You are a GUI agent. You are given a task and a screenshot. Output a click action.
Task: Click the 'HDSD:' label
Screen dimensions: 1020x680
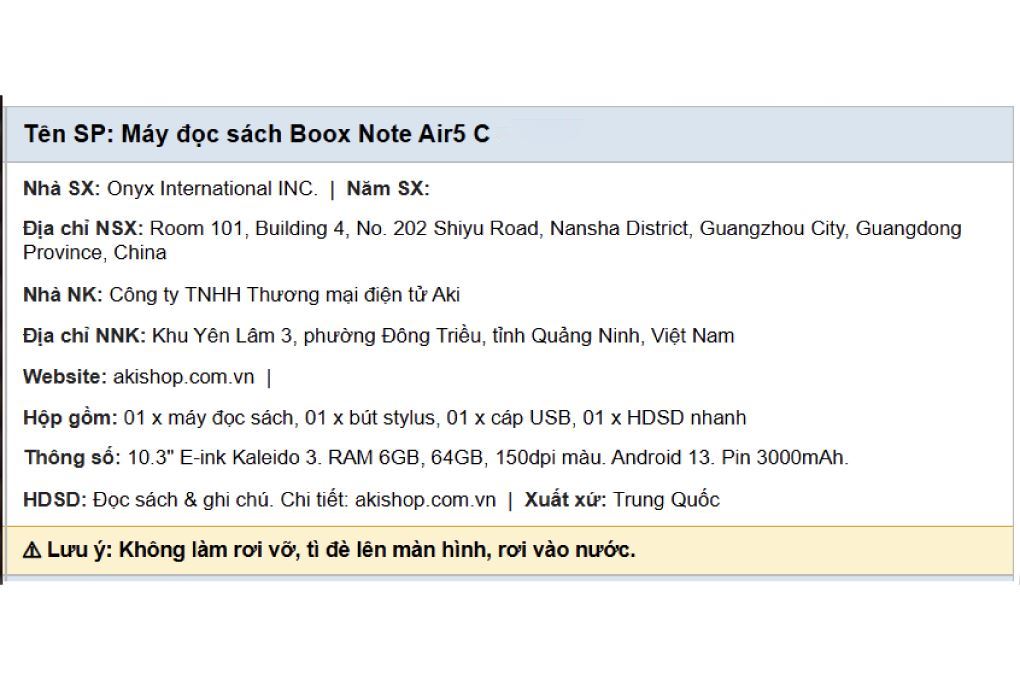point(55,500)
